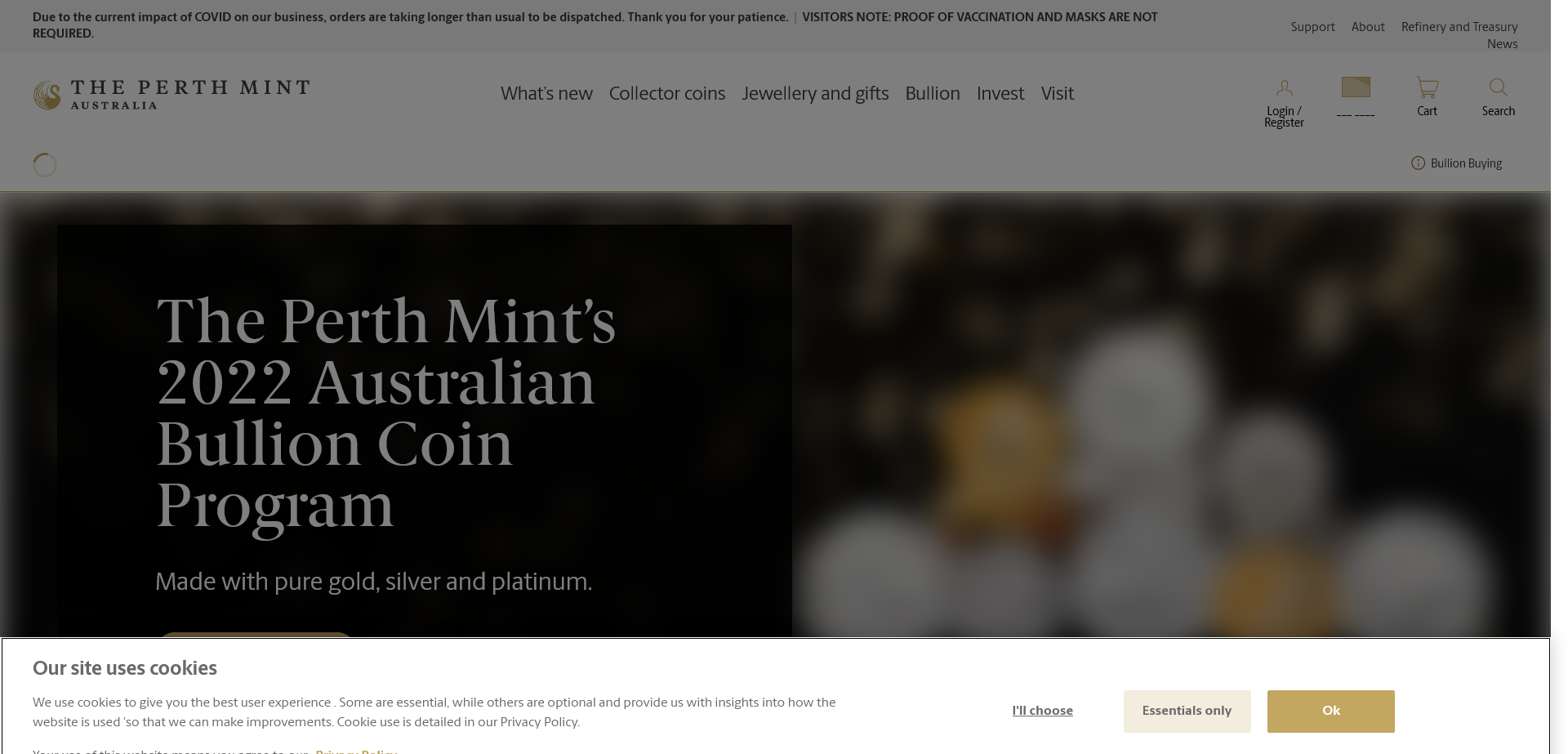The image size is (1568, 754).
Task: Click the Search magnifier icon
Action: [1498, 87]
